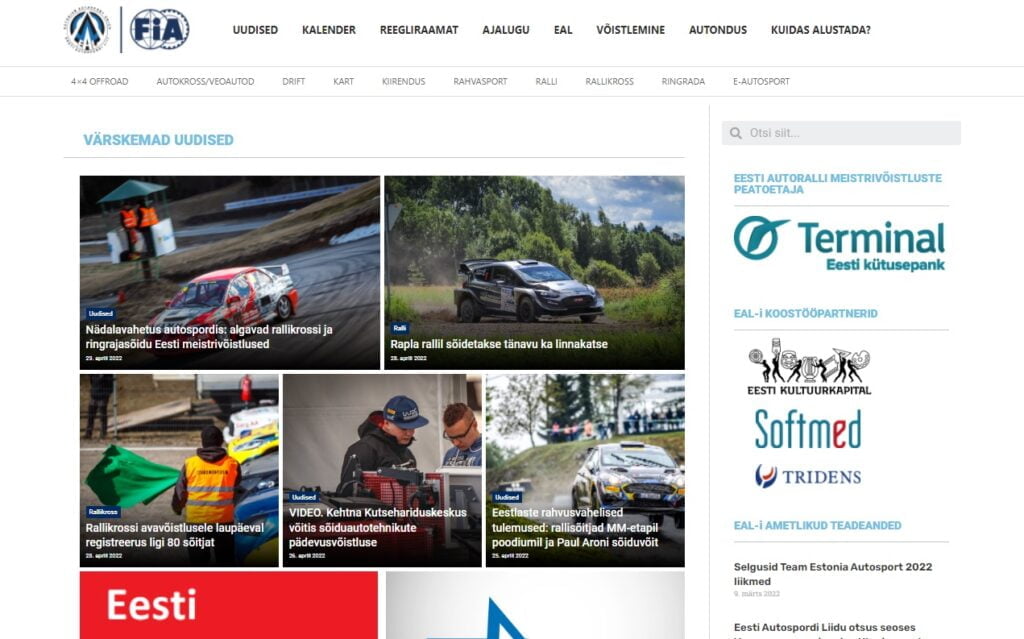
Task: Select Reegliraamat in the top navigation
Action: pos(418,30)
